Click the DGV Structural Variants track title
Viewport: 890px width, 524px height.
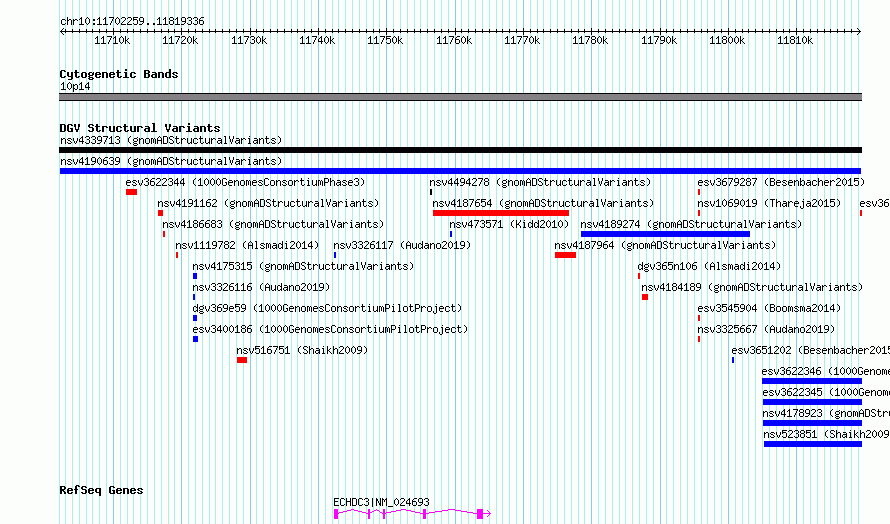[140, 128]
